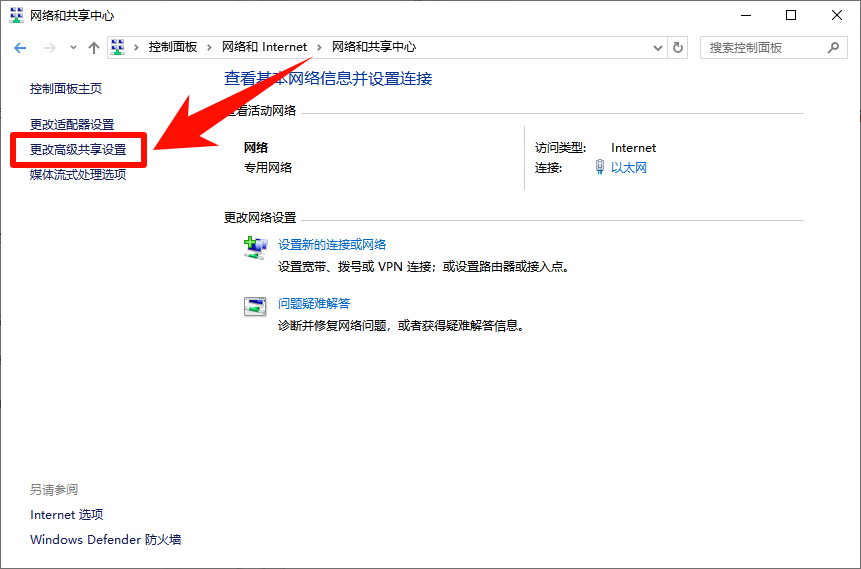Click the forward navigation arrow
This screenshot has width=861, height=569.
pos(49,48)
